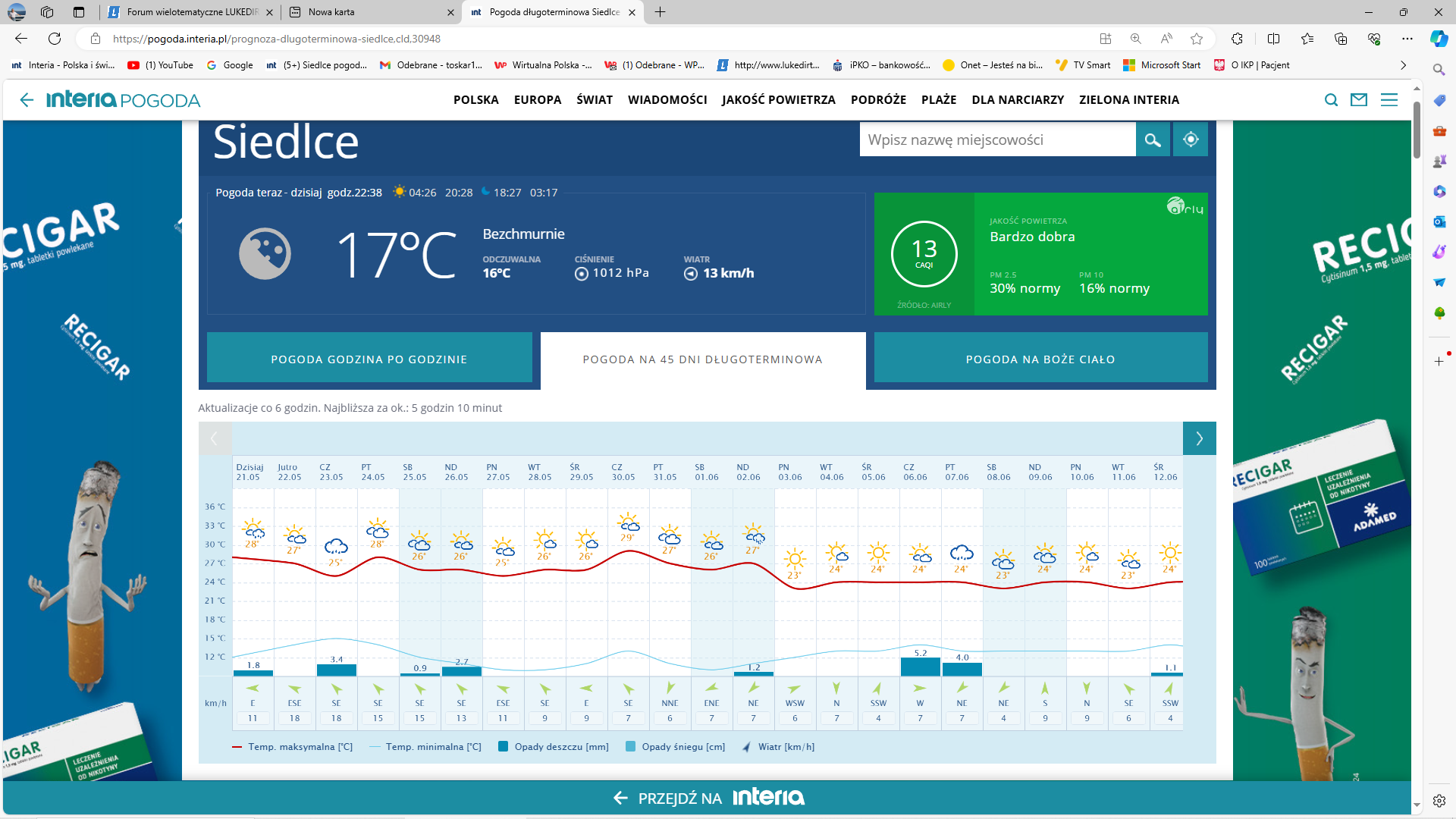The height and width of the screenshot is (819, 1456).
Task: Click the browser refresh button
Action: (x=55, y=39)
